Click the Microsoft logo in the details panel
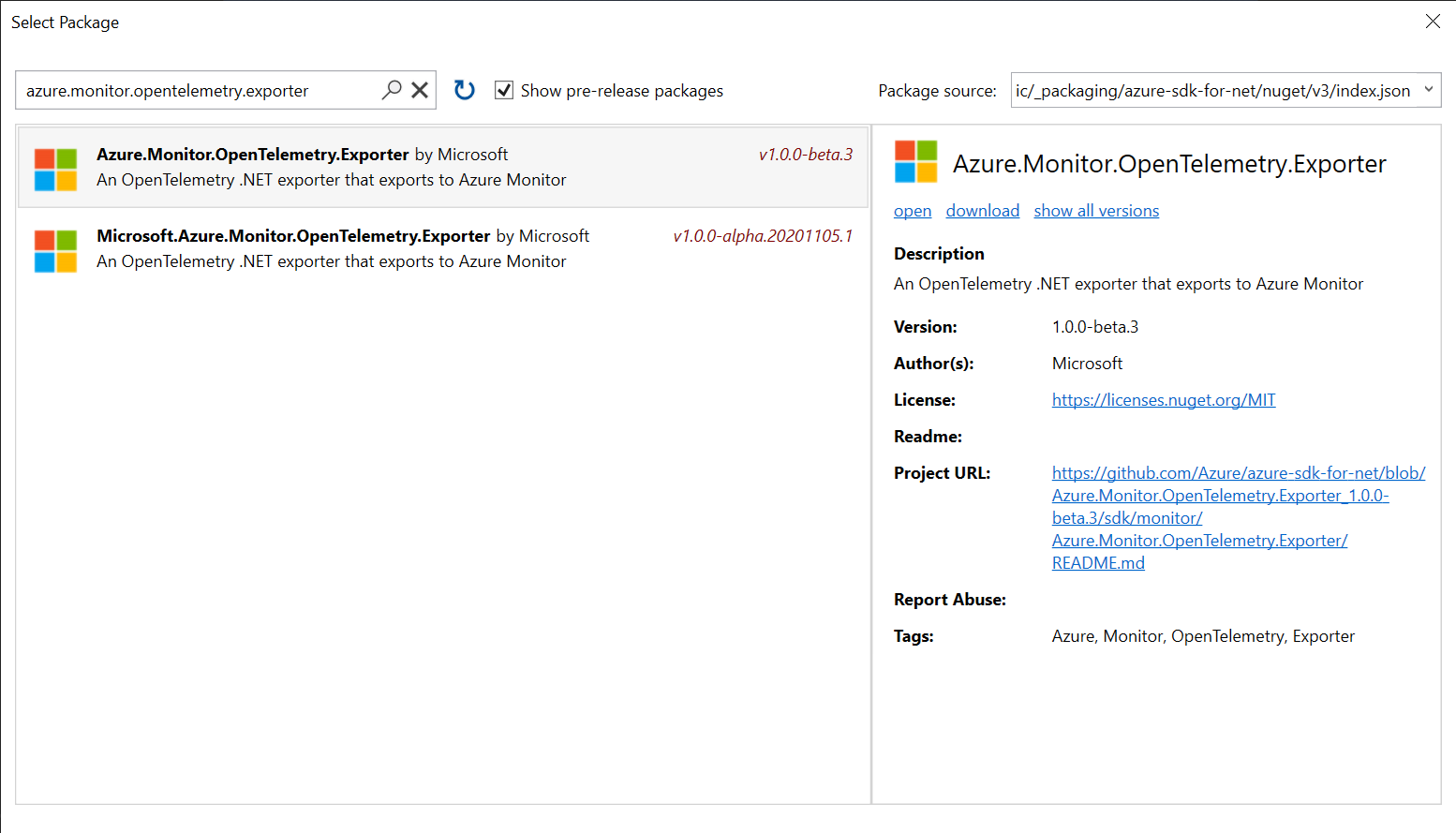 [x=914, y=161]
